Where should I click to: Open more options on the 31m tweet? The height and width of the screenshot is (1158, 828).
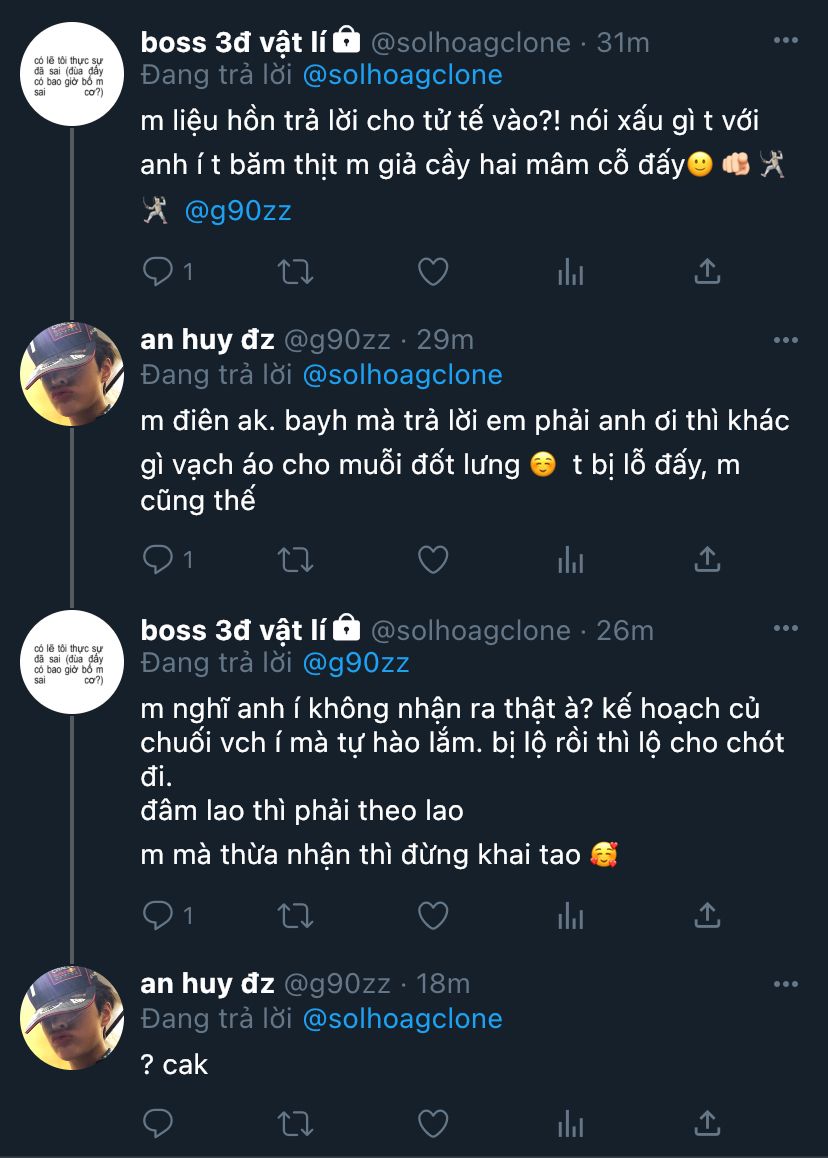click(x=786, y=41)
